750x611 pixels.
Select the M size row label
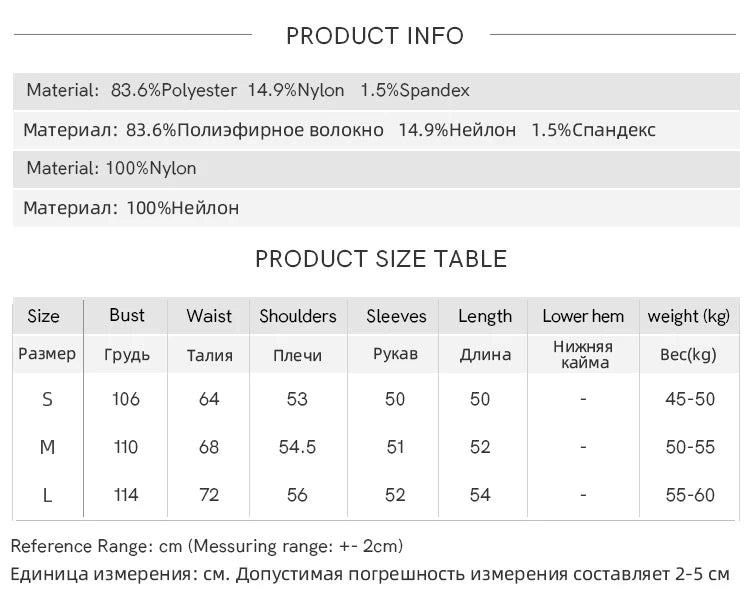(x=47, y=447)
